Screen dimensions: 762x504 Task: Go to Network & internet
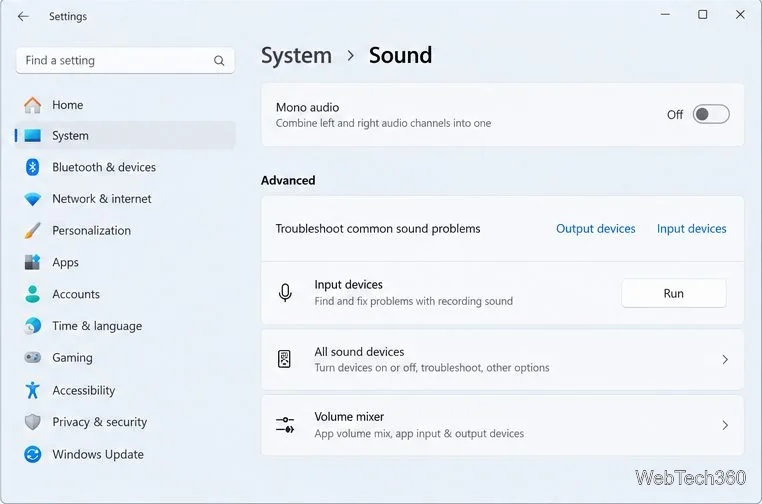(x=125, y=199)
